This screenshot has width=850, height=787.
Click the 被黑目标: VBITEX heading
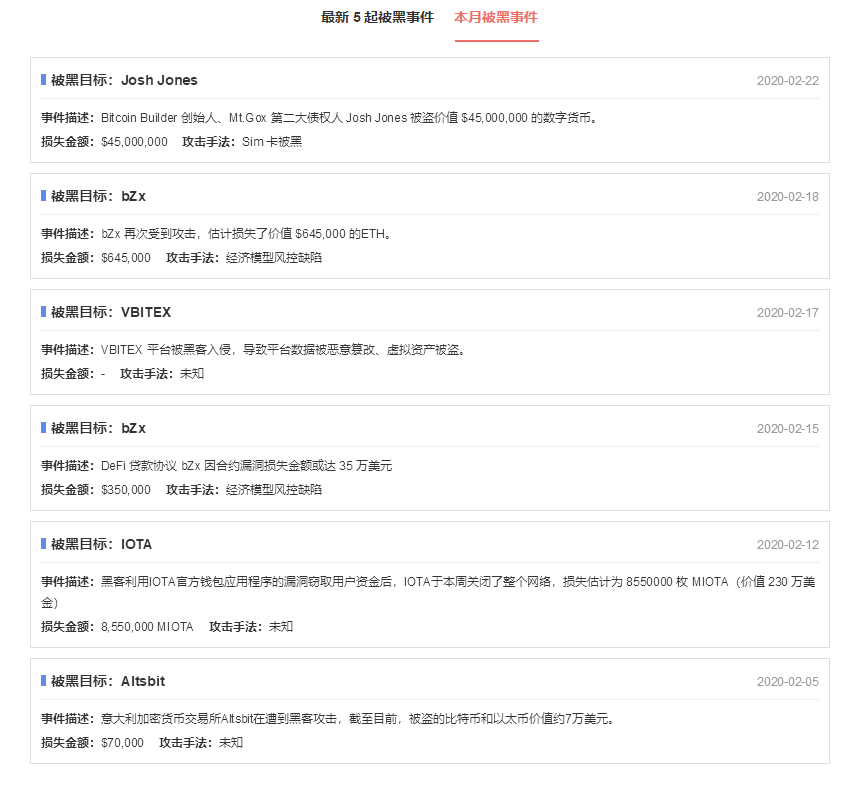[x=111, y=312]
